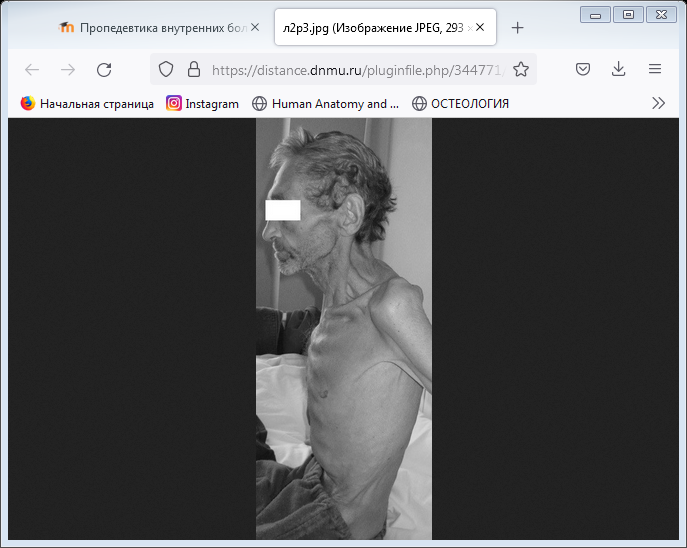This screenshot has width=687, height=548.
Task: Open the Instagram bookmark
Action: click(x=202, y=103)
